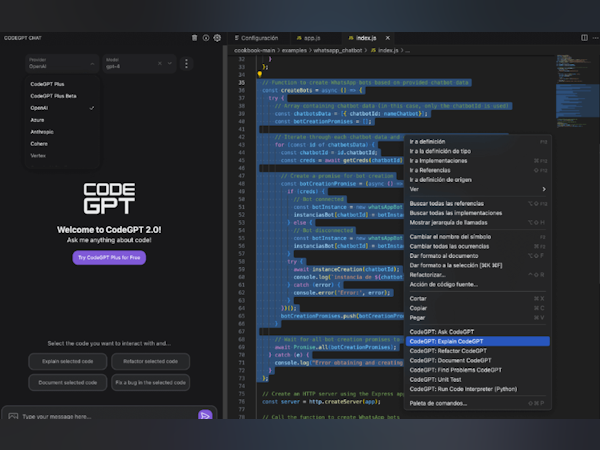
Task: Toggle split editor layout icon
Action: [584, 38]
